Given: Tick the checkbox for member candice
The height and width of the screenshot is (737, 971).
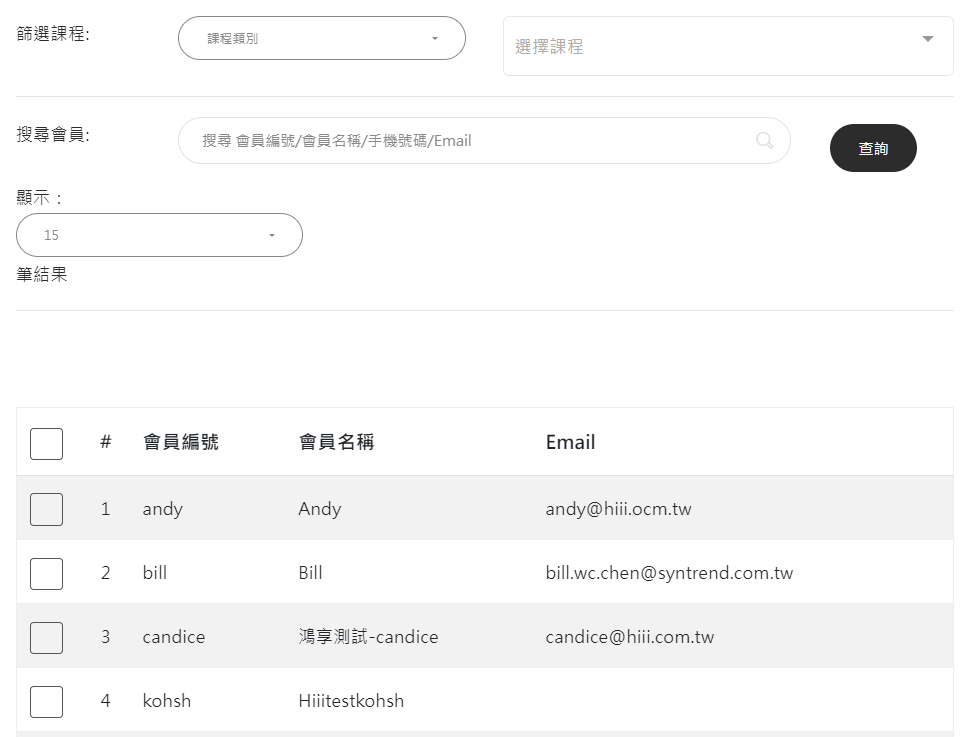Looking at the screenshot, I should 46,637.
